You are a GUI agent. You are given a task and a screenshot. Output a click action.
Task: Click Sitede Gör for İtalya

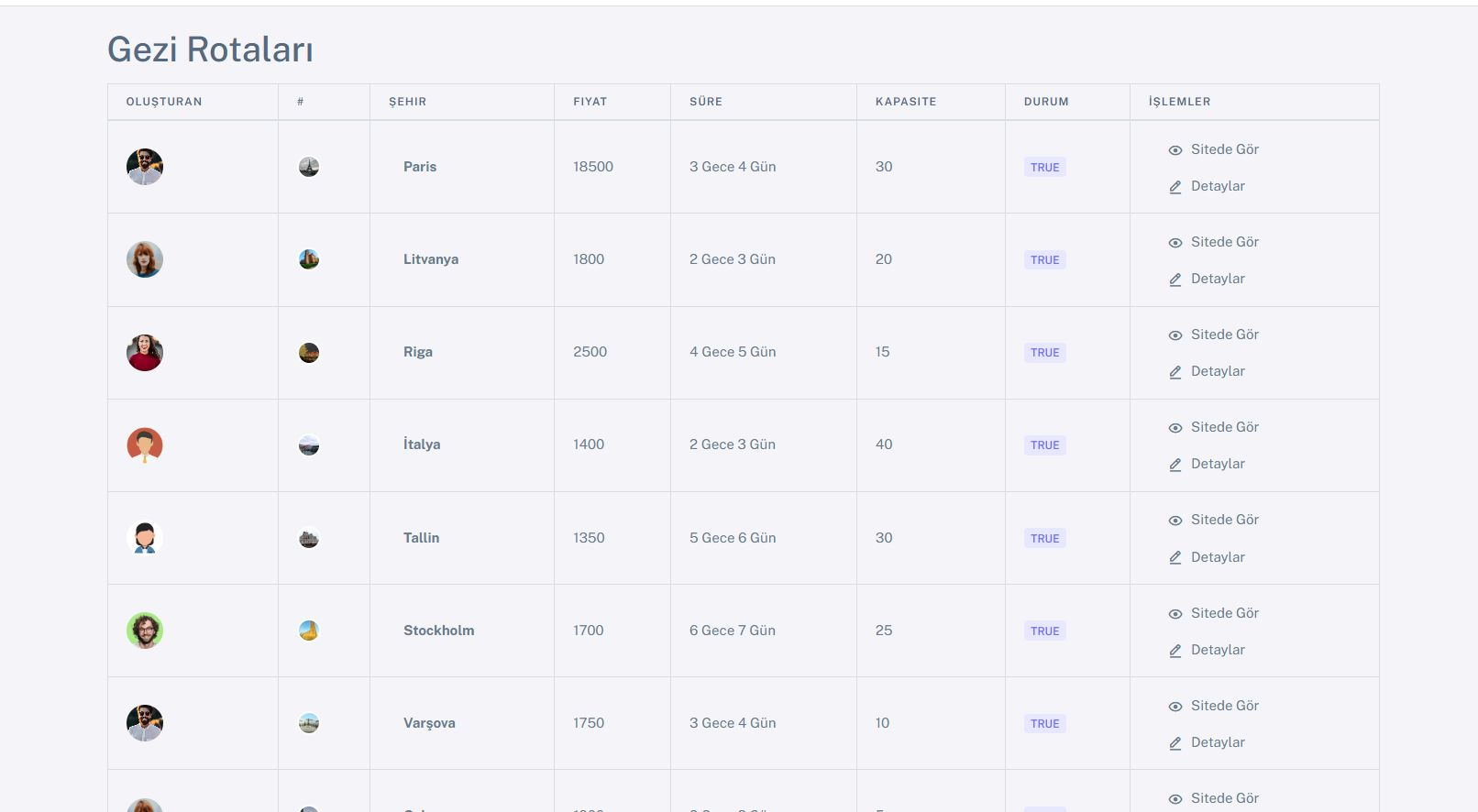tap(1224, 427)
